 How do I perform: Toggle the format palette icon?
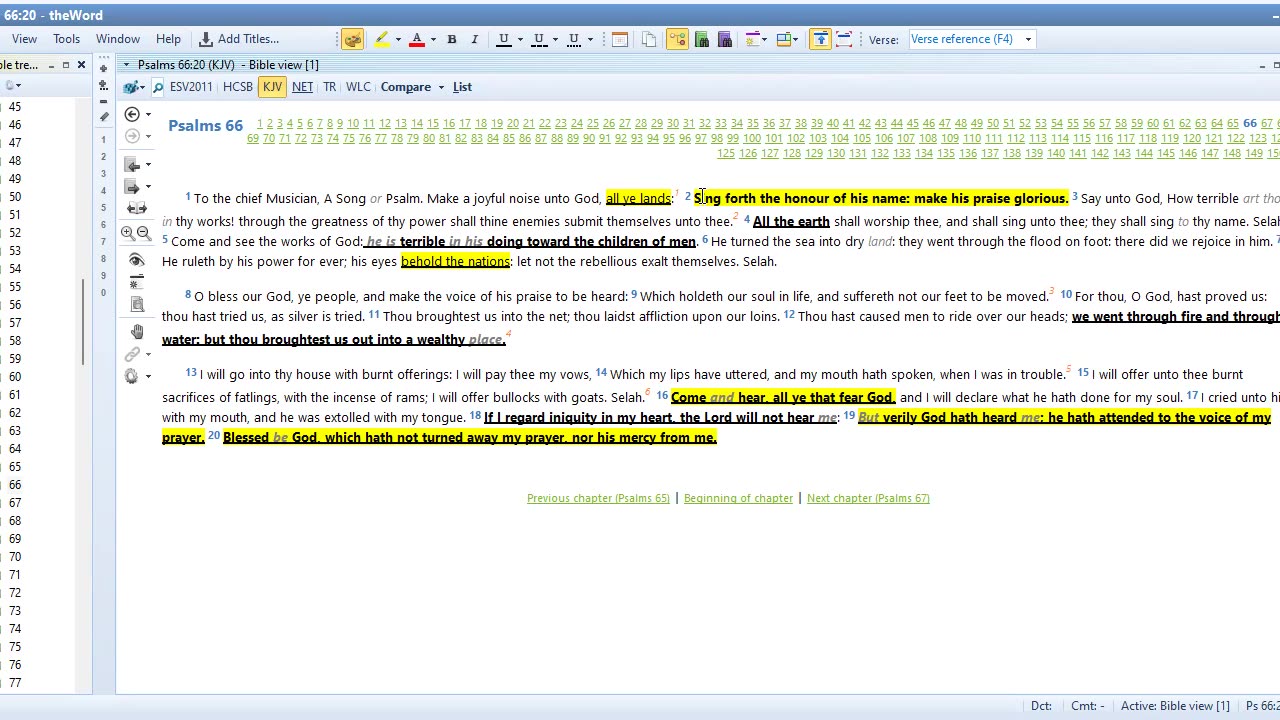(353, 39)
